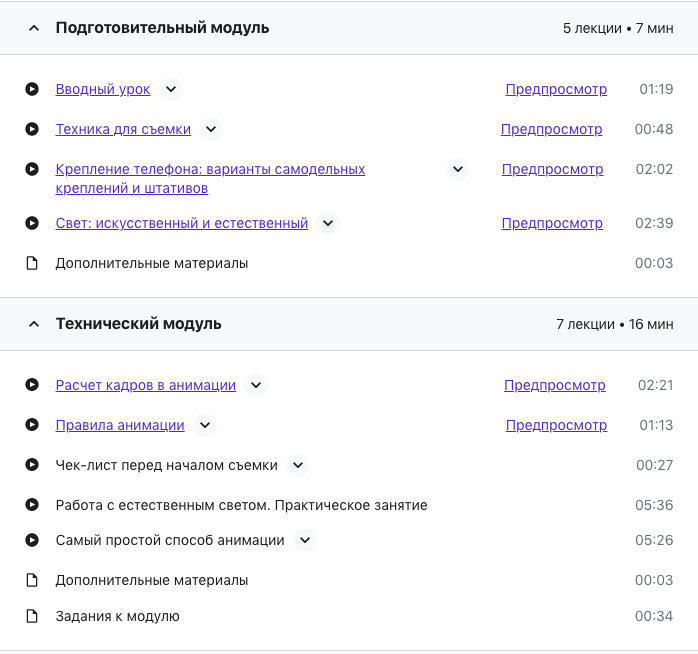
Task: Expand details for Правила анимации
Action: [x=204, y=425]
